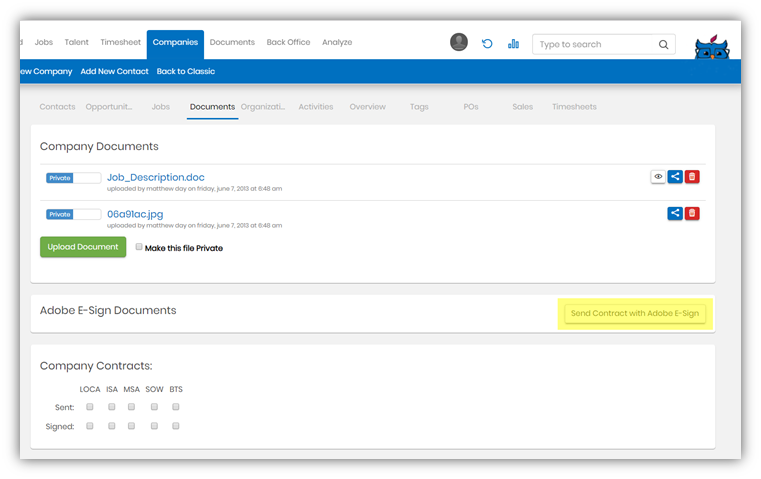The width and height of the screenshot is (761, 479).
Task: Open the Timesheet main menu
Action: (x=120, y=42)
